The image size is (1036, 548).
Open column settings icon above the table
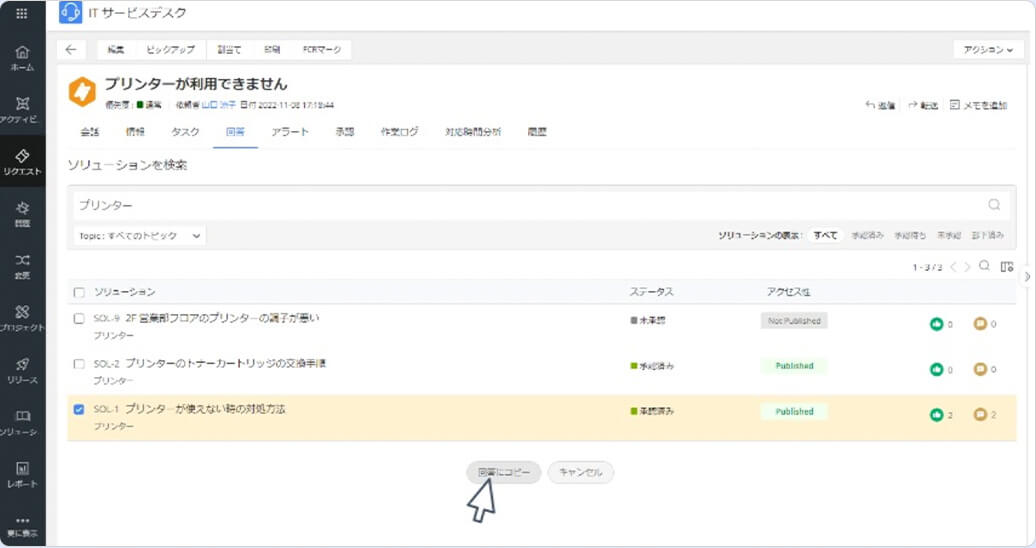click(1007, 267)
